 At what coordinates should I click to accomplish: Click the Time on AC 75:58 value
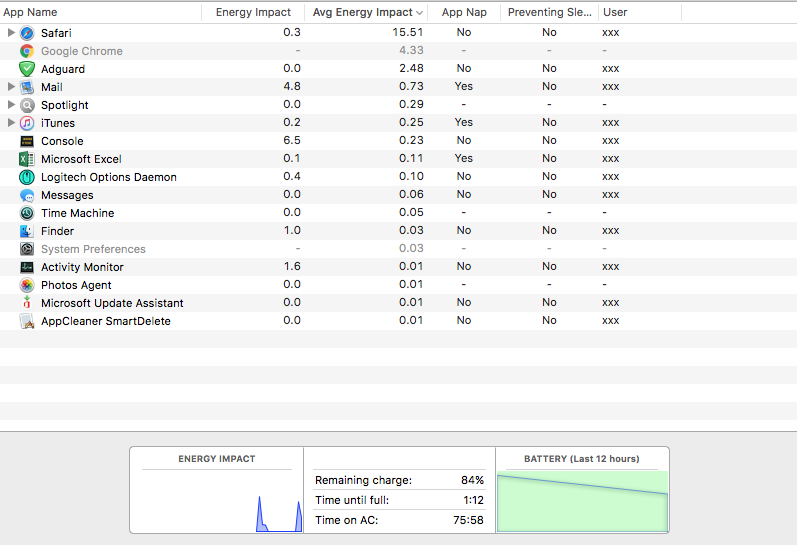click(x=468, y=520)
